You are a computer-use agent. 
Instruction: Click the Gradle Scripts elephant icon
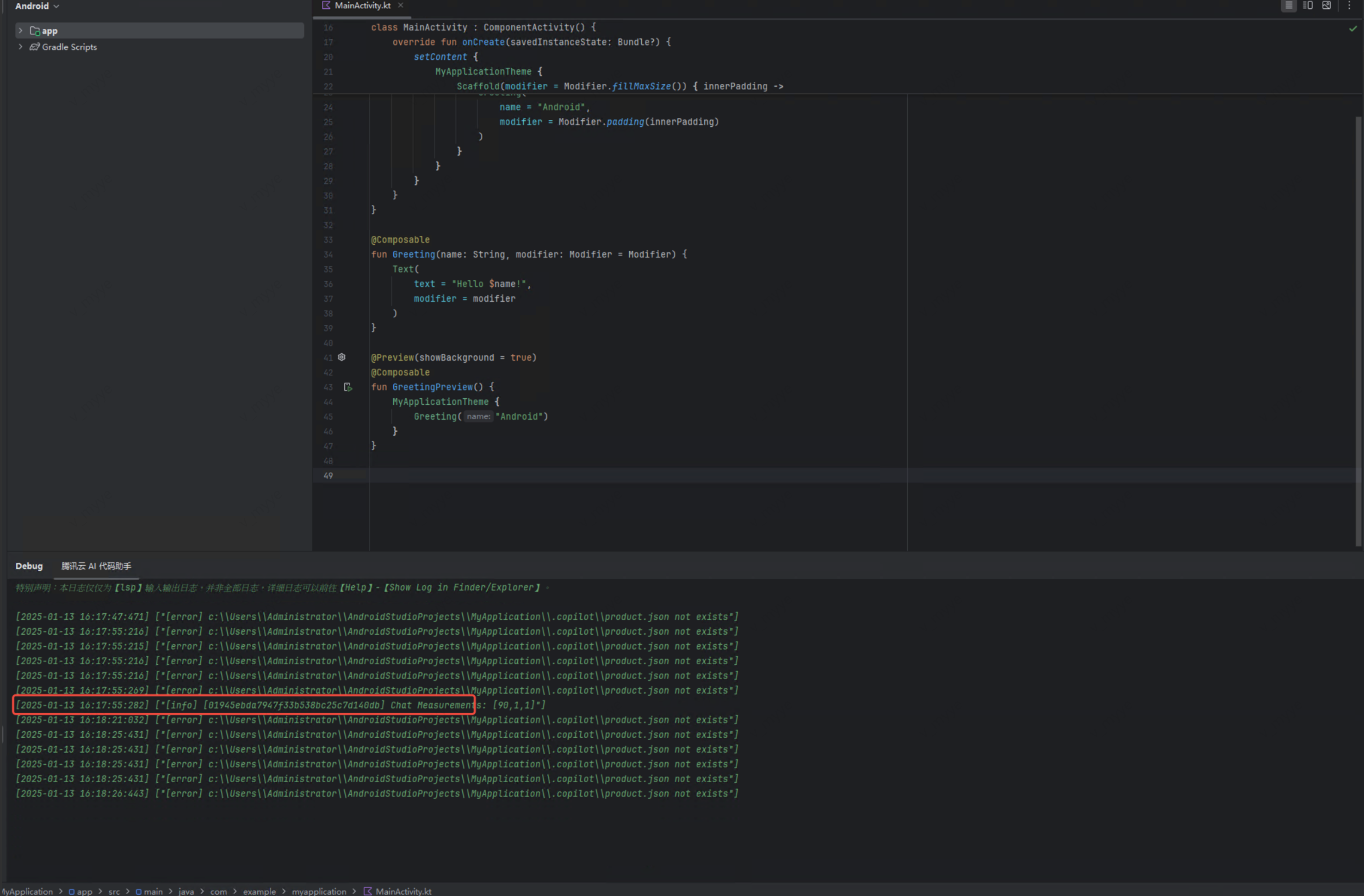click(x=35, y=47)
